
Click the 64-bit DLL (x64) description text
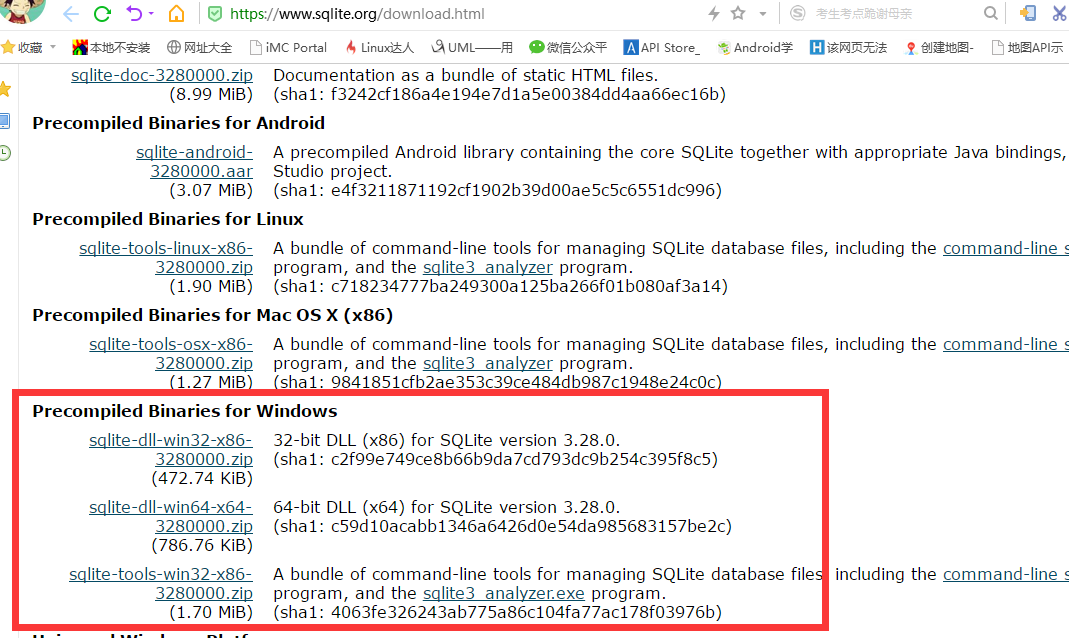coord(447,507)
